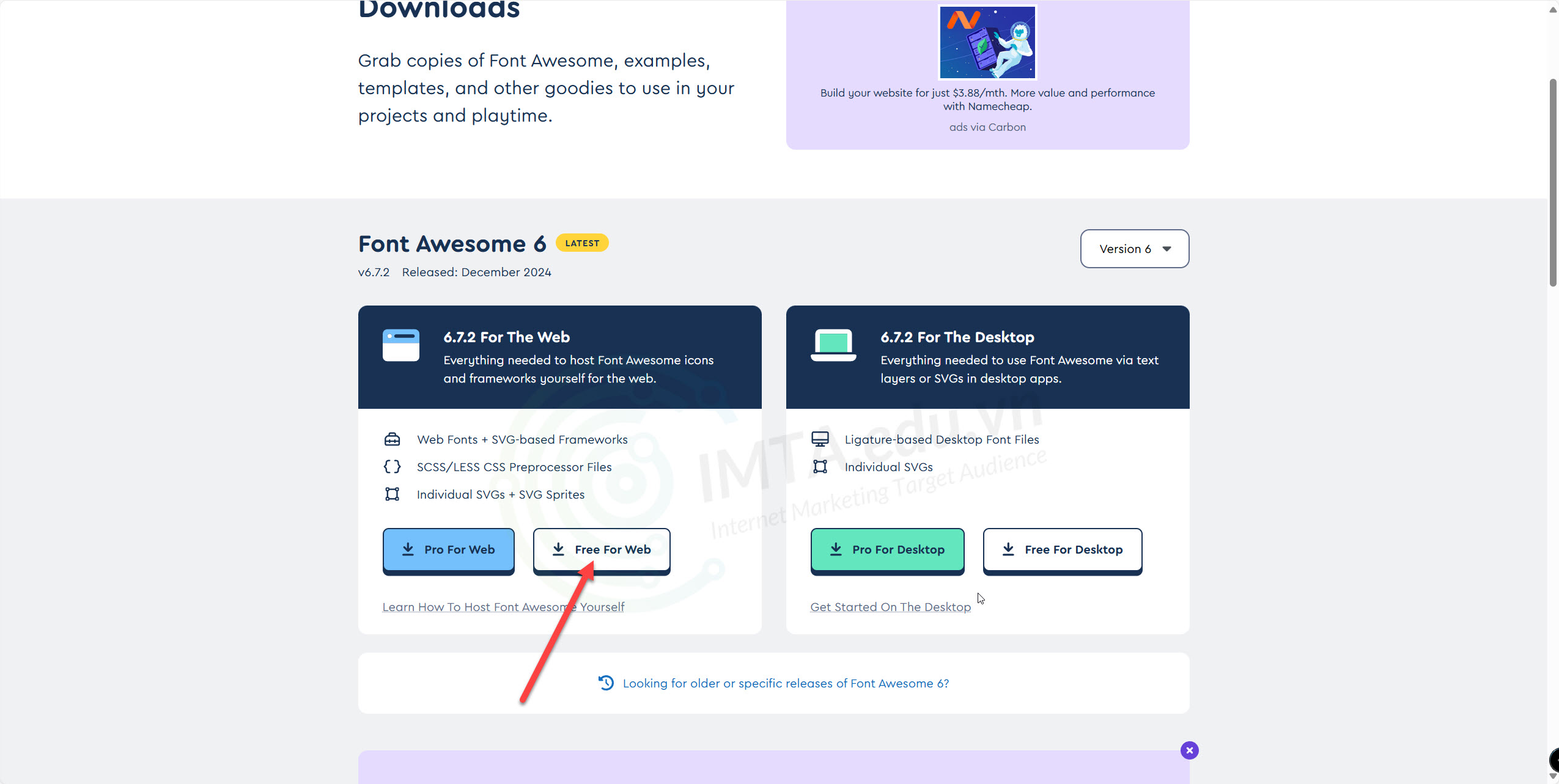Click the v6.7.2 version text

pyautogui.click(x=374, y=272)
